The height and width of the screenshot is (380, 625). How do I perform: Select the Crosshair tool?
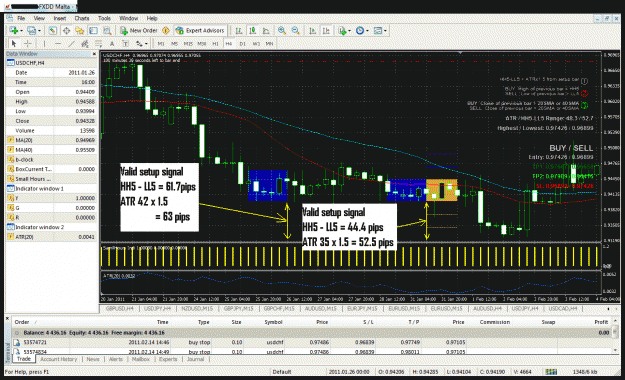28,43
